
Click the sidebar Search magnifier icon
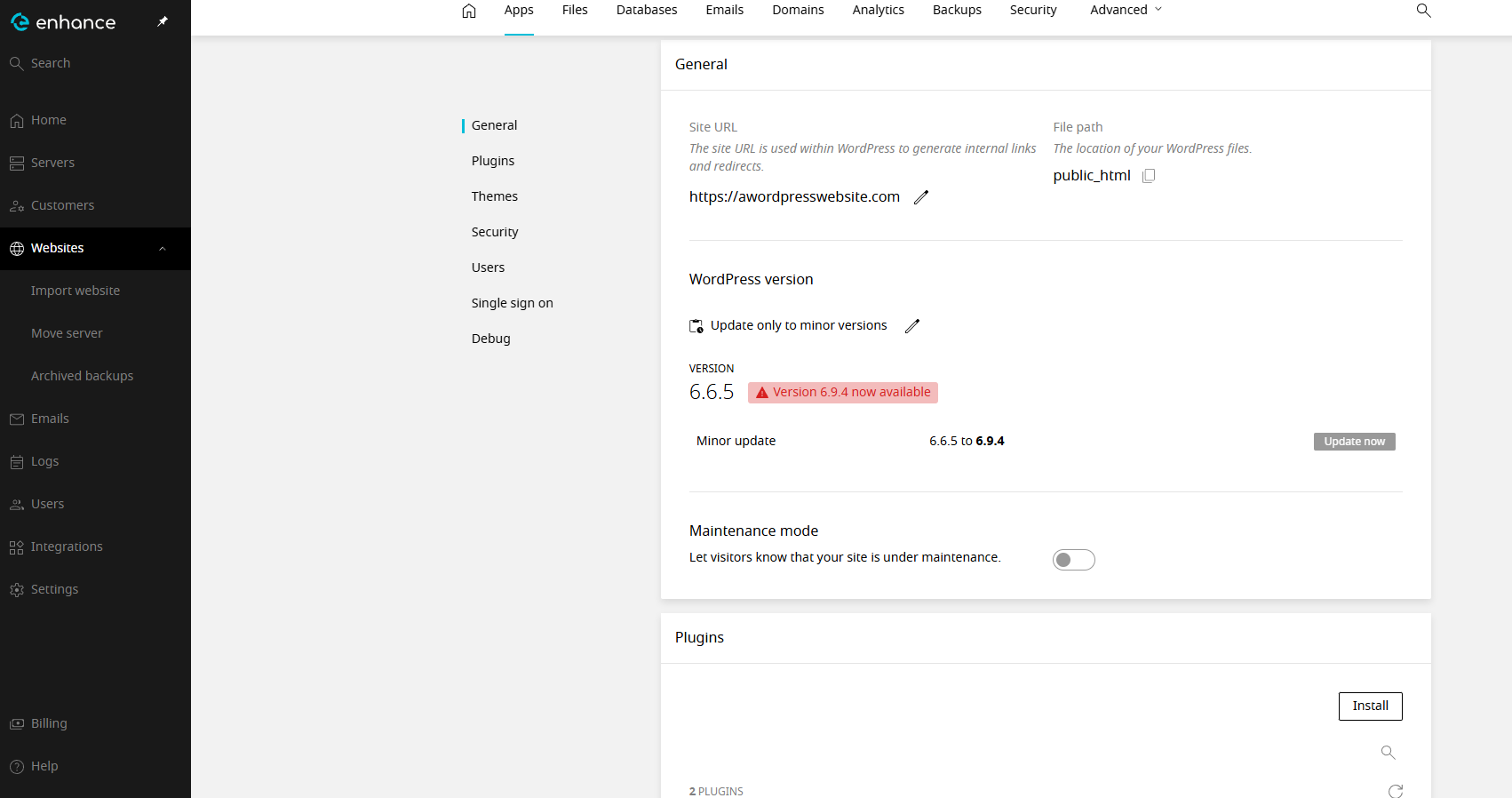pos(17,64)
